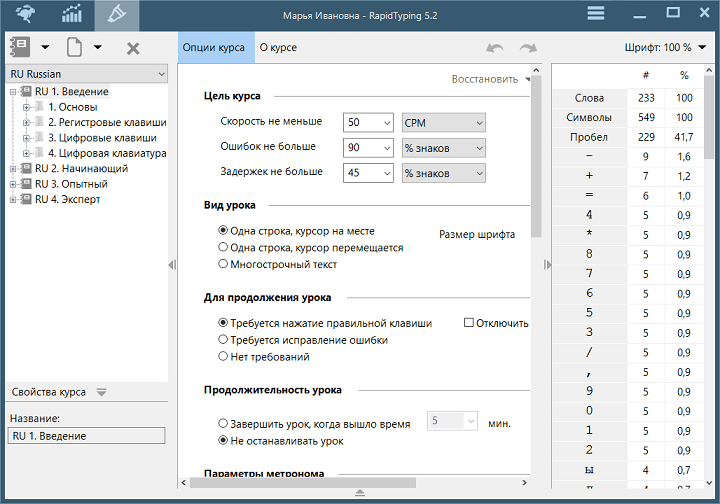Enable the Отключить checkbox
720x504 pixels.
pos(468,323)
